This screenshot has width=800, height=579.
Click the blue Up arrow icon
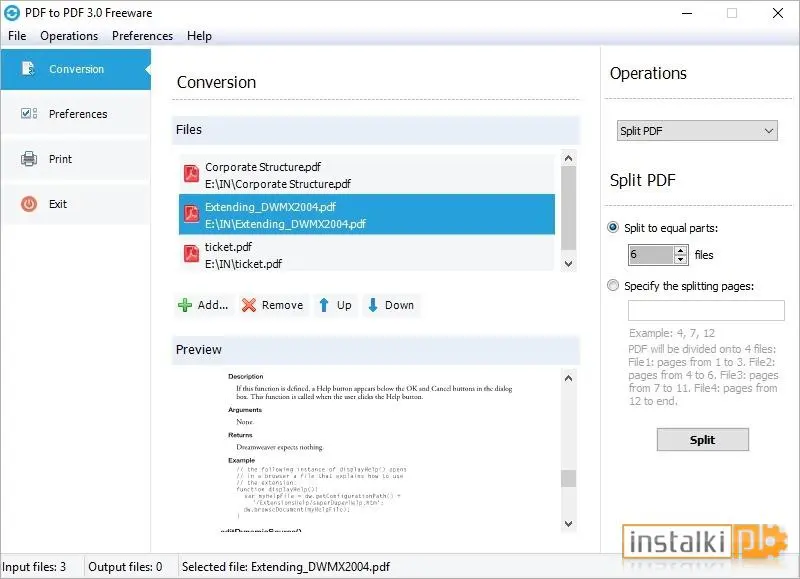[323, 305]
